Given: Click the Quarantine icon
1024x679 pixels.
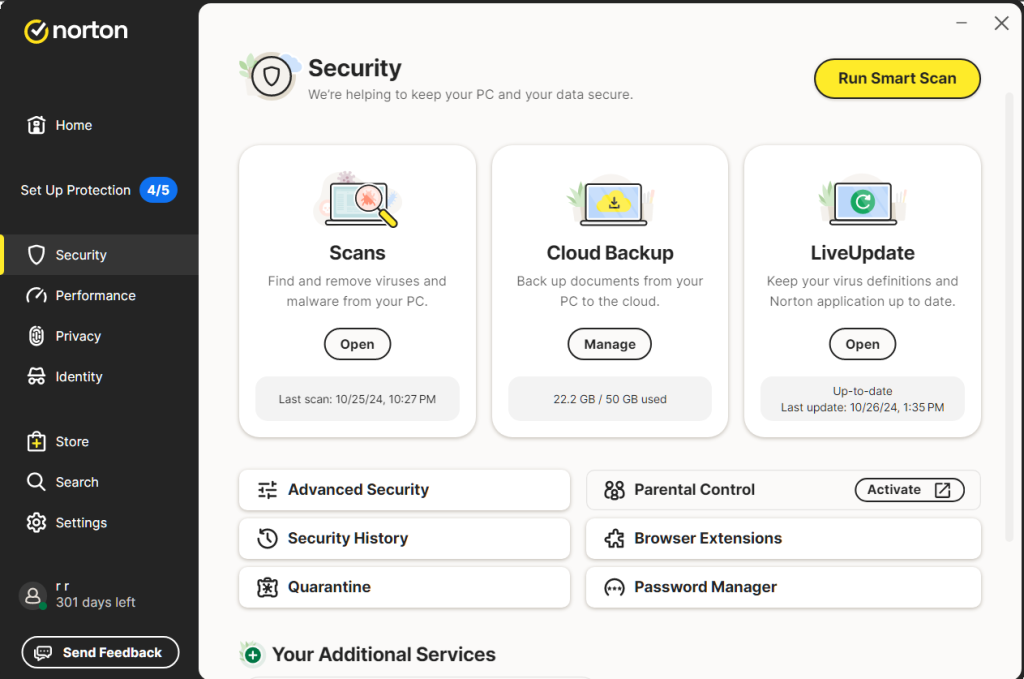Looking at the screenshot, I should pos(267,587).
